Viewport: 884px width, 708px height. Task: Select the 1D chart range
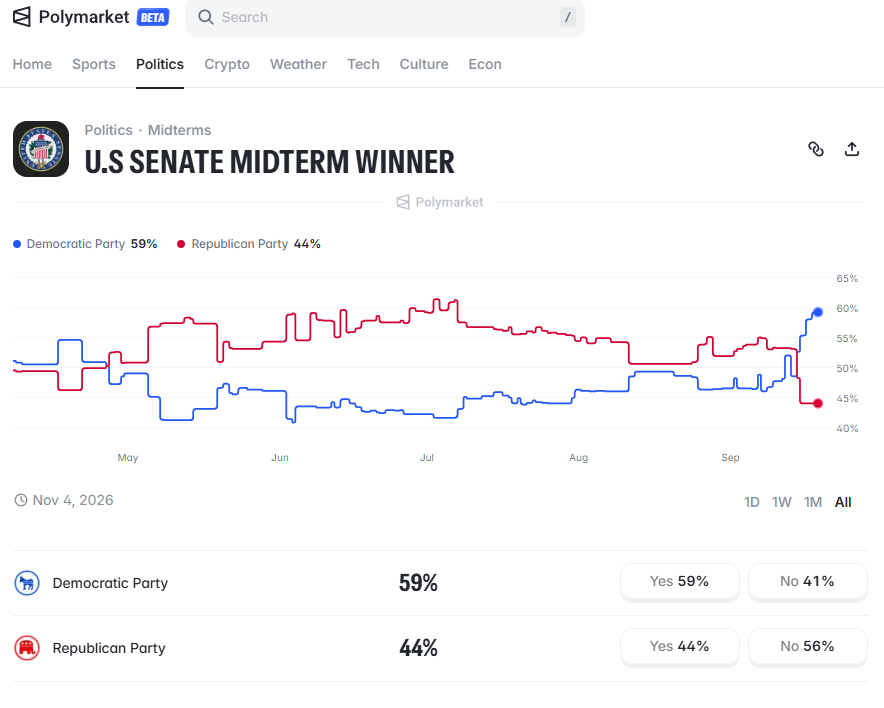(752, 502)
